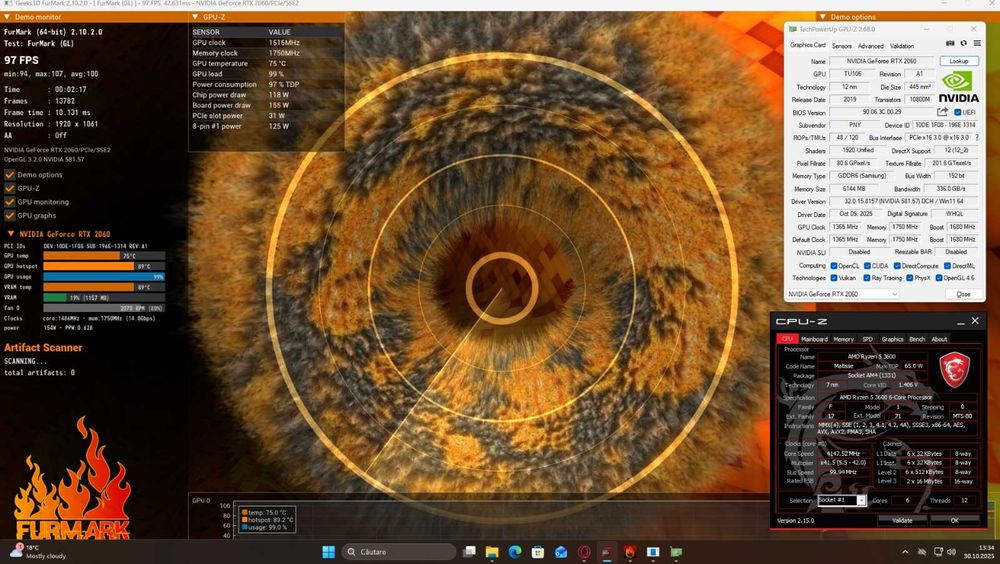Toggle the Ray Tracing checkbox
The height and width of the screenshot is (564, 1000).
click(x=867, y=278)
